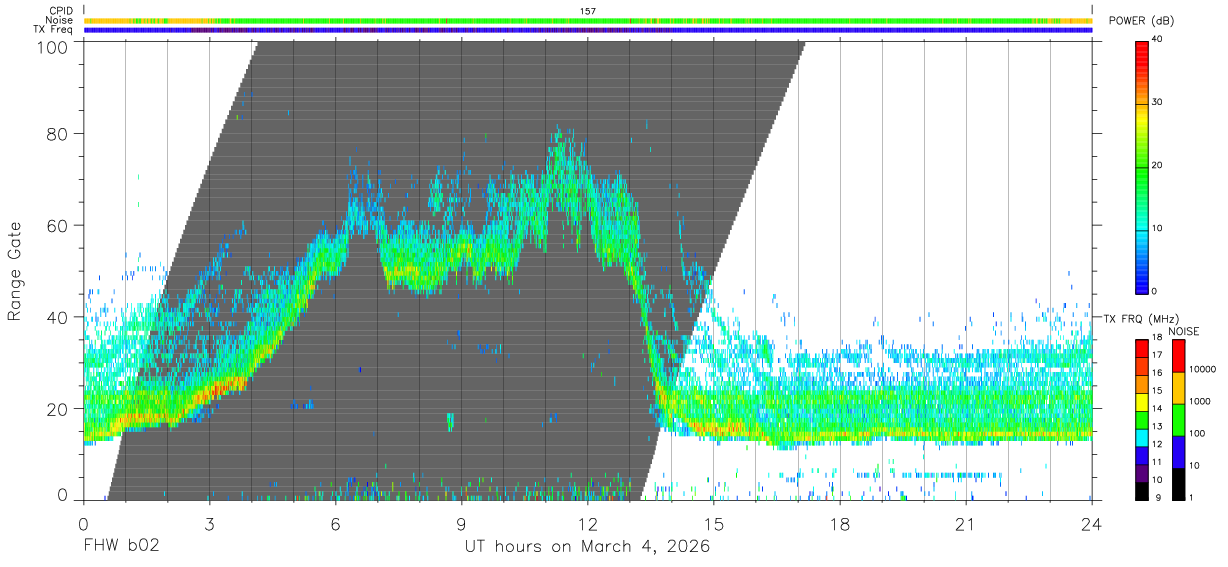Click the FHW b02 radar label
The width and height of the screenshot is (1228, 567).
tap(121, 547)
